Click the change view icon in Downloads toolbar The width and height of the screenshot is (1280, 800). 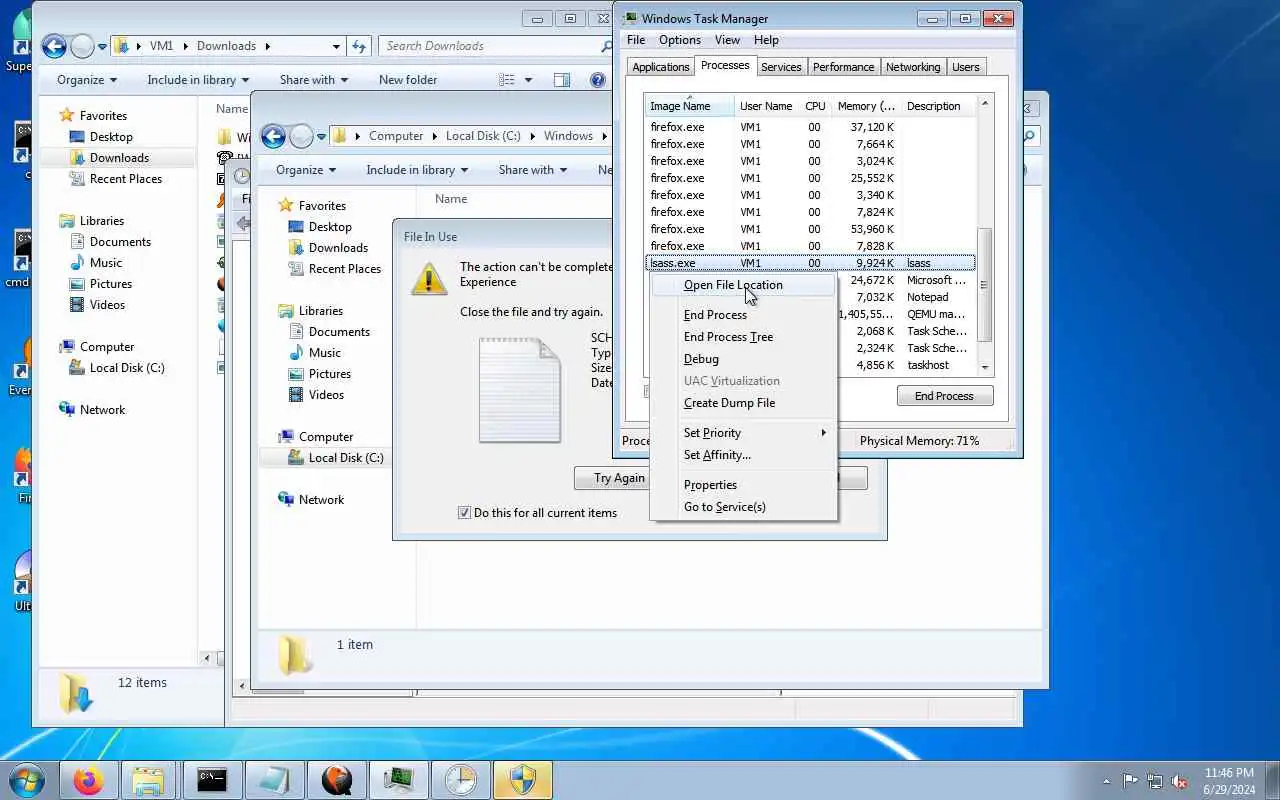(507, 80)
